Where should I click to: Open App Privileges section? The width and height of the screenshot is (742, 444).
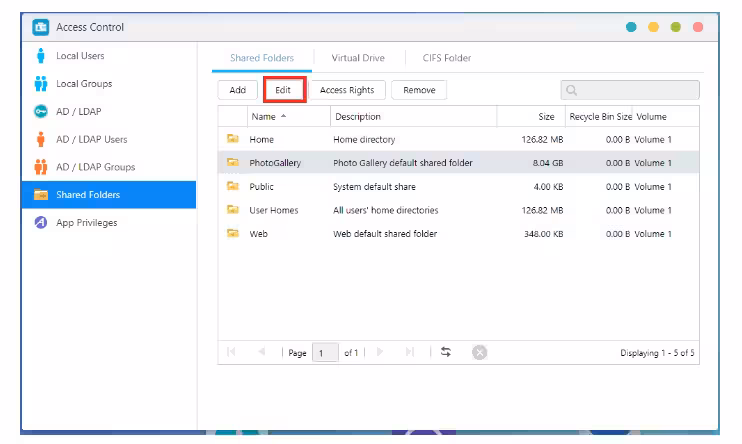pos(109,222)
